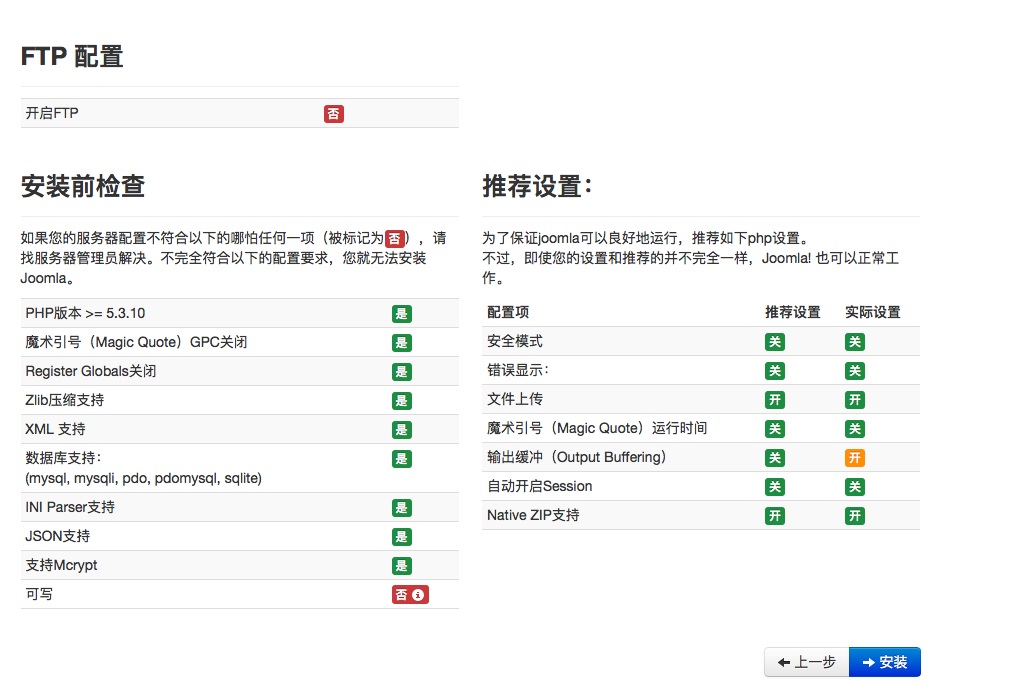The height and width of the screenshot is (686, 1015).
Task: Go back with the 上一步 button
Action: pos(807,662)
